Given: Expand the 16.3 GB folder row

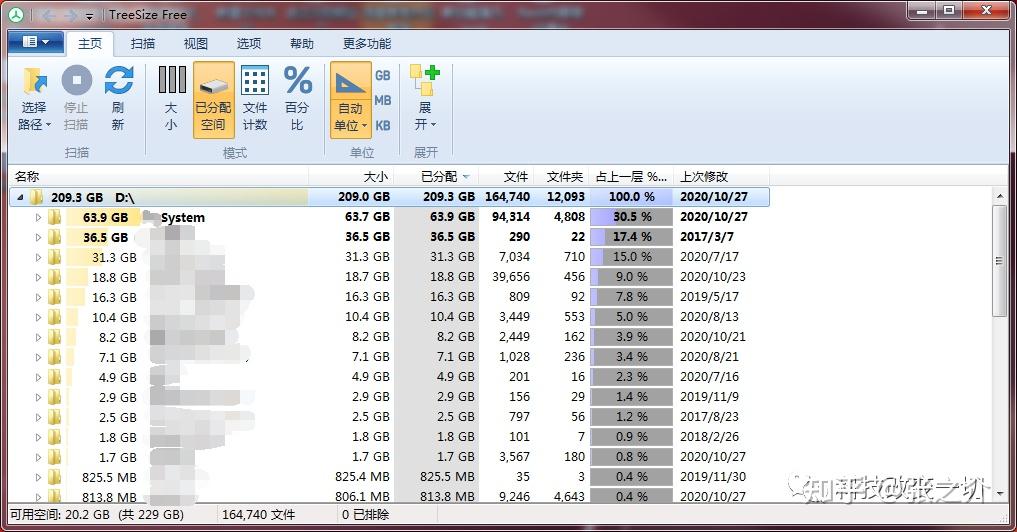Looking at the screenshot, I should (x=38, y=298).
